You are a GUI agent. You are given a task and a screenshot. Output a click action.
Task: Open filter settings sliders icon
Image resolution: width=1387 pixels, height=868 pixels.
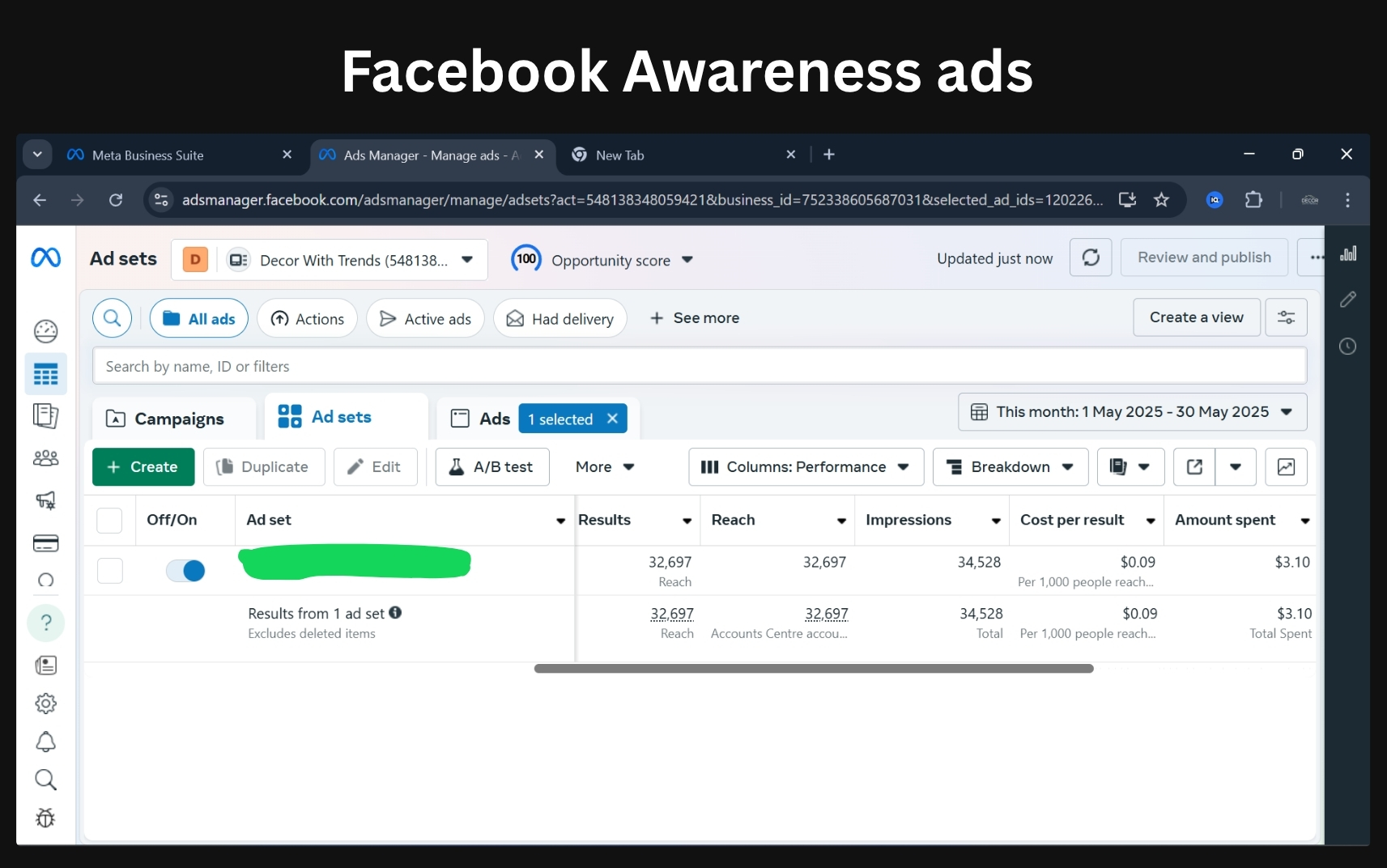tap(1287, 317)
